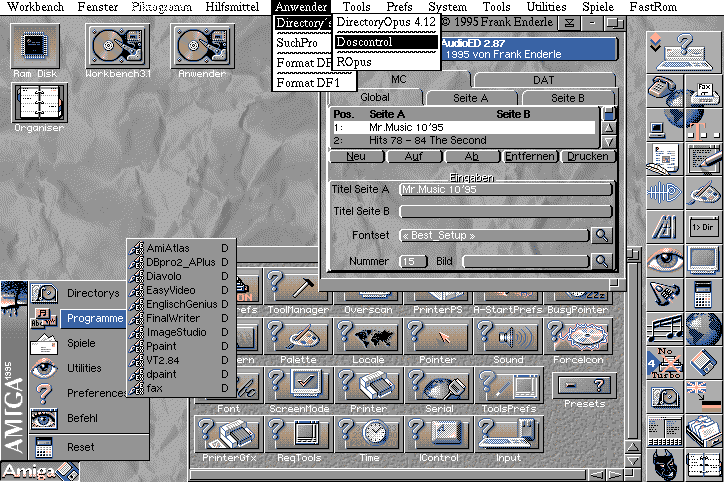Open the ToolsPrefs icon
Image resolution: width=724 pixels, height=482 pixels.
pyautogui.click(x=508, y=386)
